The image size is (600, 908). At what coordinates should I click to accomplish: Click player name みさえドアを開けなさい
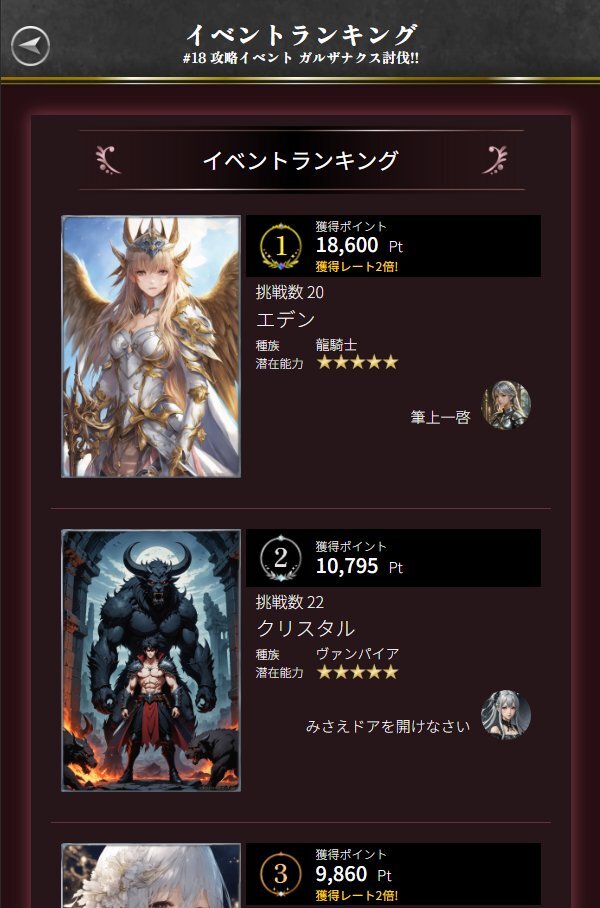(x=388, y=726)
